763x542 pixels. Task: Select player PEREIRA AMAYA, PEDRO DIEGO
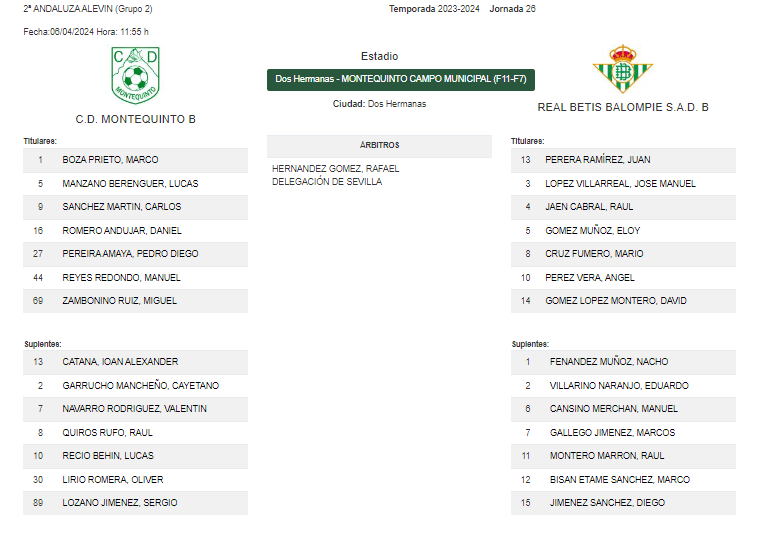click(135, 254)
